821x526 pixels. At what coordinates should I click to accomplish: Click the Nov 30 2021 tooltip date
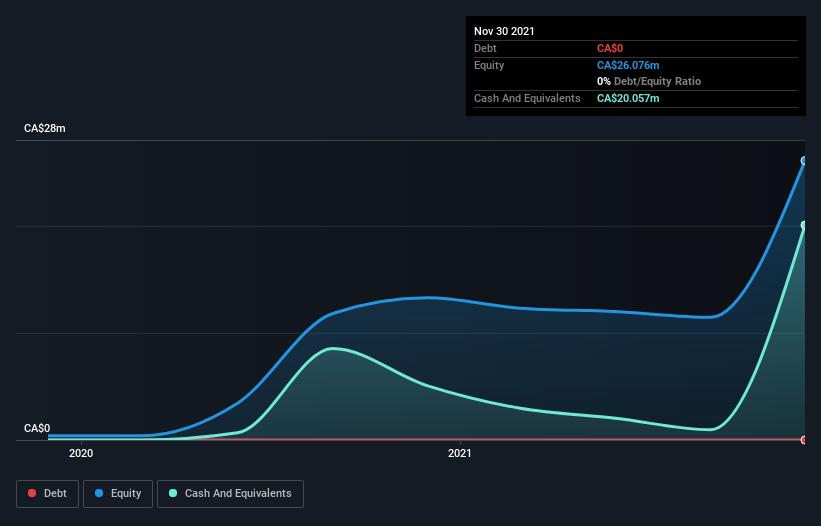tap(504, 31)
